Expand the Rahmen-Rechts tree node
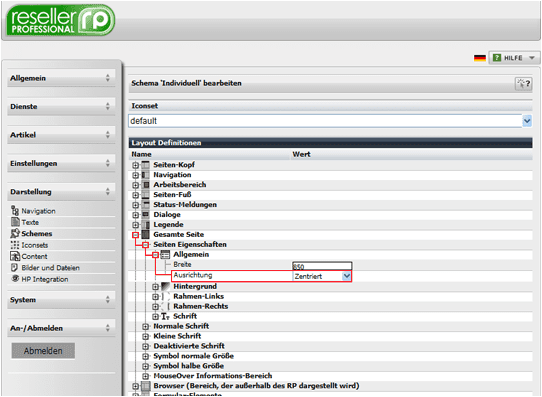The height and width of the screenshot is (397, 542). 156,307
